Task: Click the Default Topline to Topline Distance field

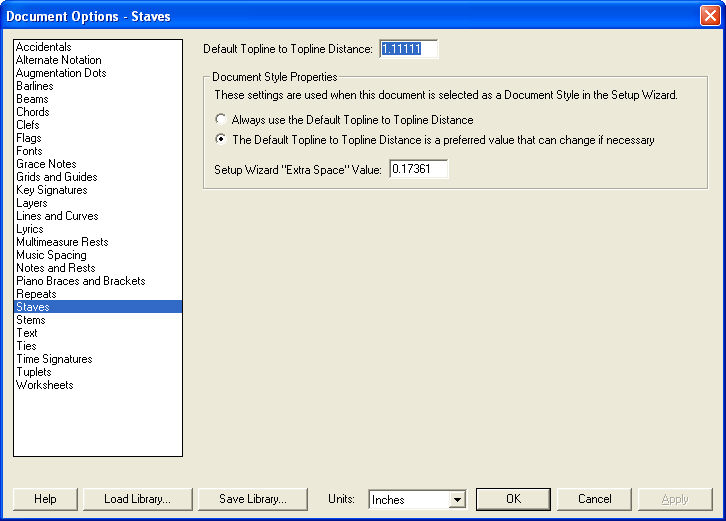Action: tap(408, 49)
